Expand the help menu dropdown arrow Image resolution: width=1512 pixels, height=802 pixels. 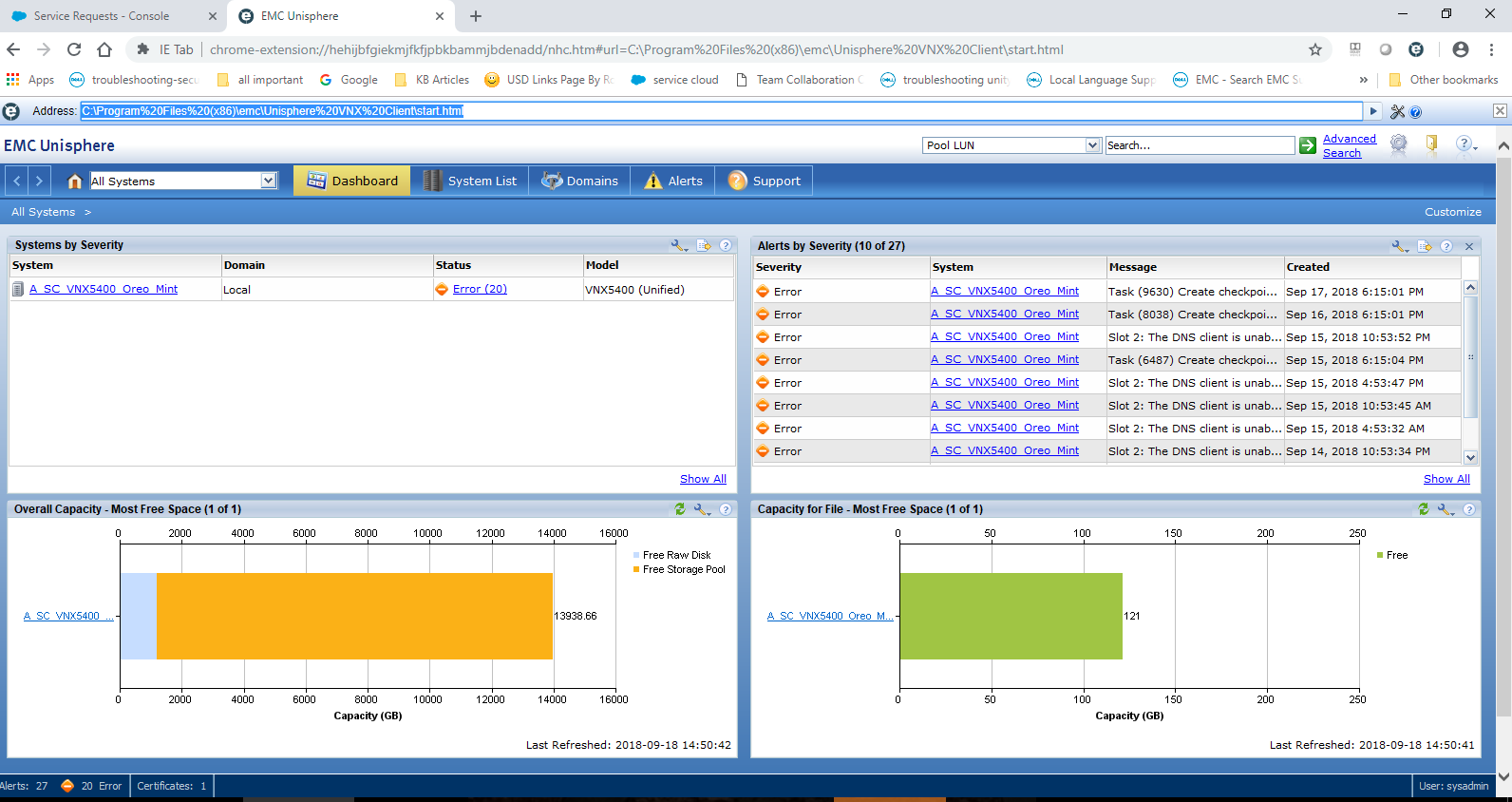coord(1475,147)
